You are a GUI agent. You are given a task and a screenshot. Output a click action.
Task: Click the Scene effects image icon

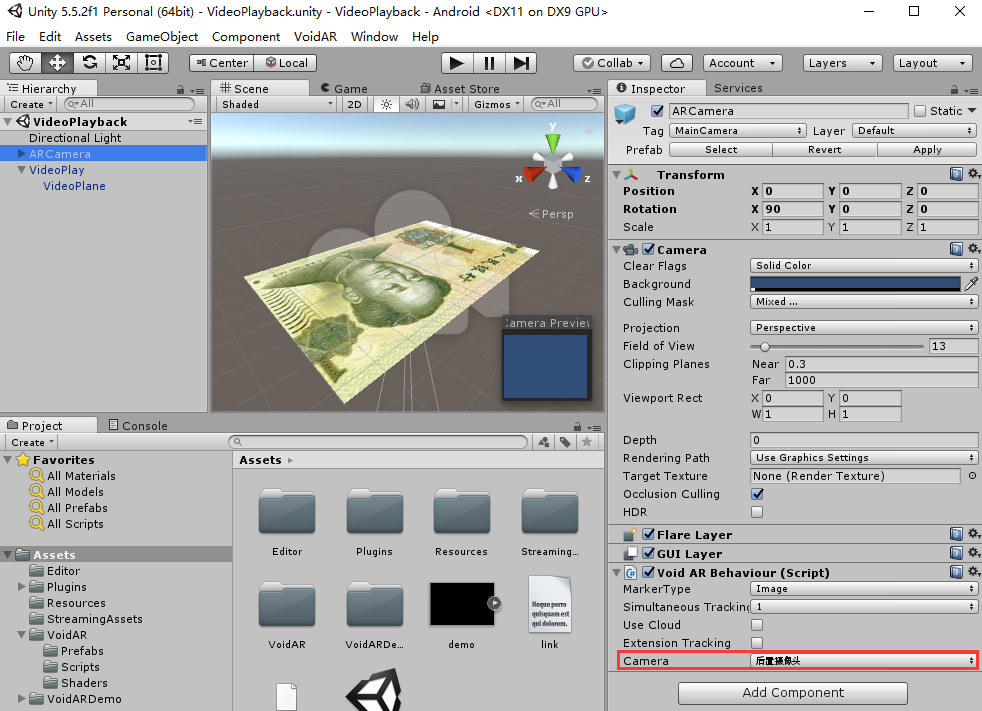440,104
